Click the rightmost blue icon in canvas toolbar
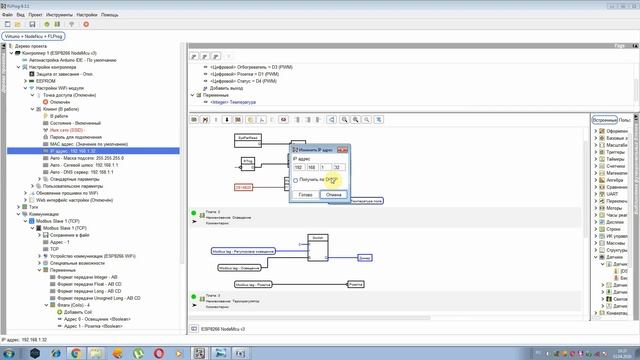The height and width of the screenshot is (360, 640). click(379, 120)
